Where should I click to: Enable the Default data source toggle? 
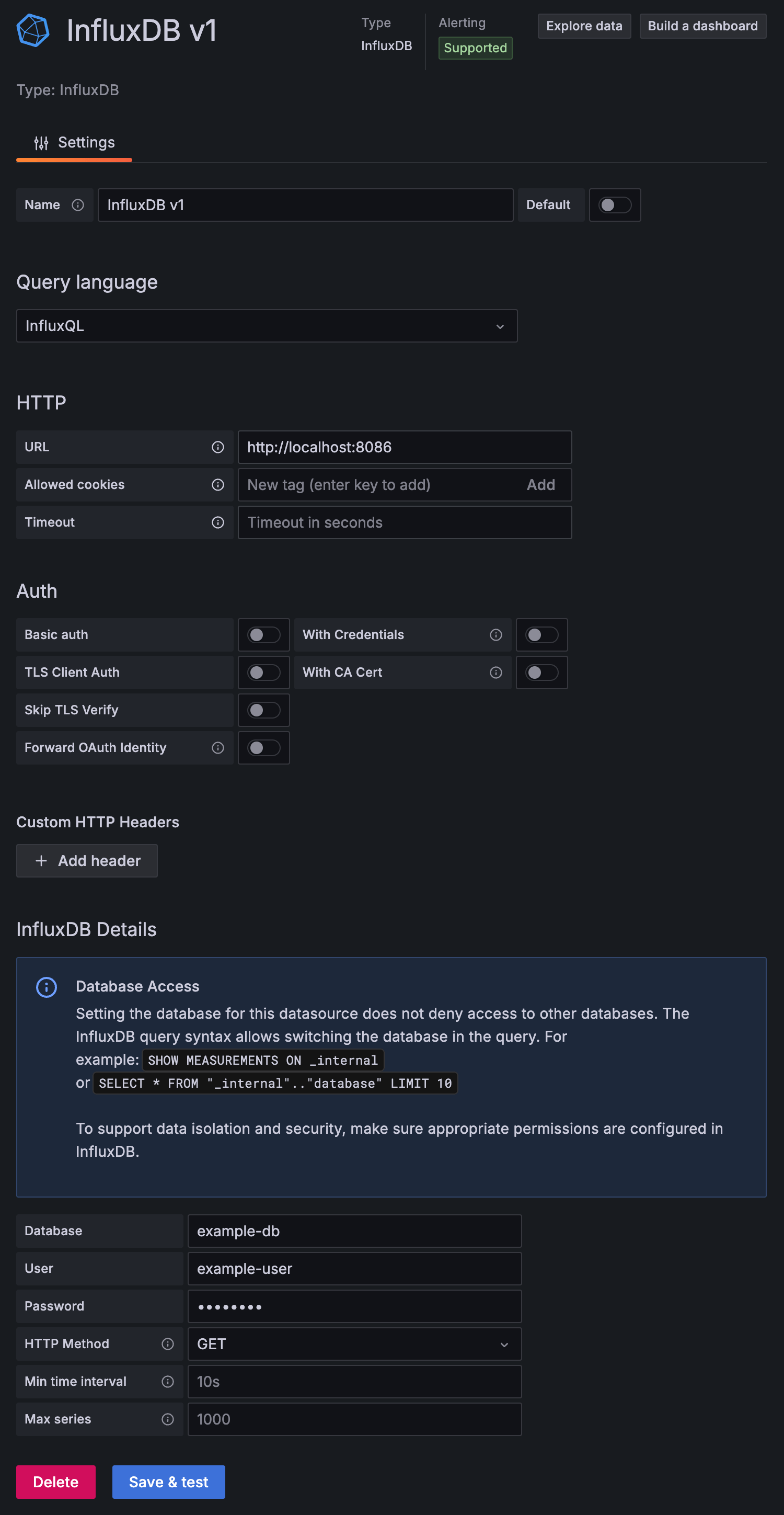(x=614, y=204)
